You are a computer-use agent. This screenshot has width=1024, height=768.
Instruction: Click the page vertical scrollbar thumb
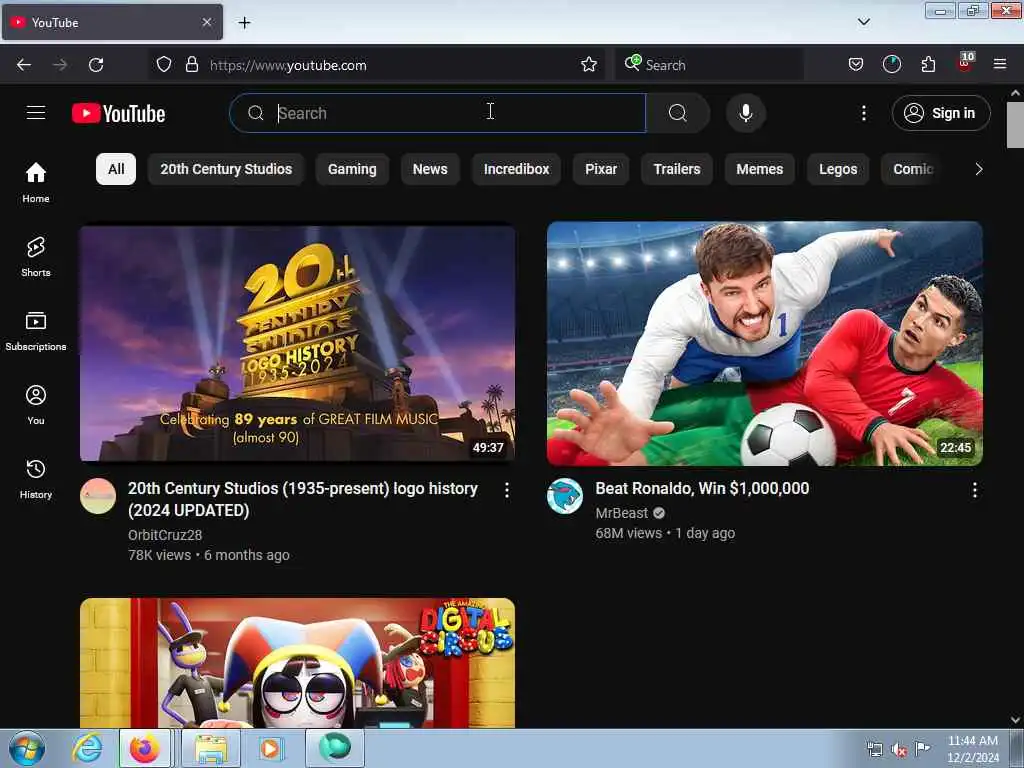tap(1016, 125)
